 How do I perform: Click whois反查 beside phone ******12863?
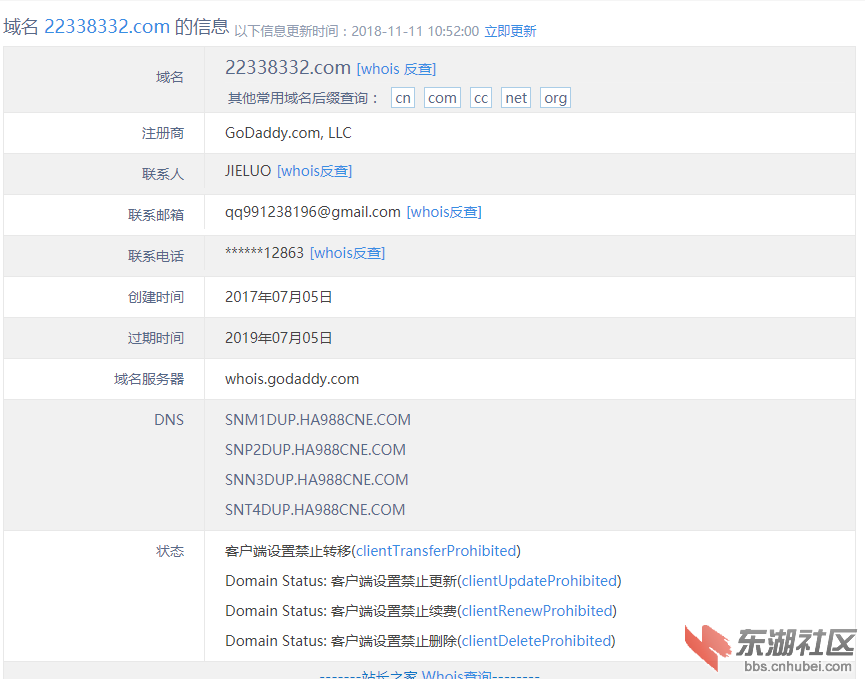[x=348, y=253]
